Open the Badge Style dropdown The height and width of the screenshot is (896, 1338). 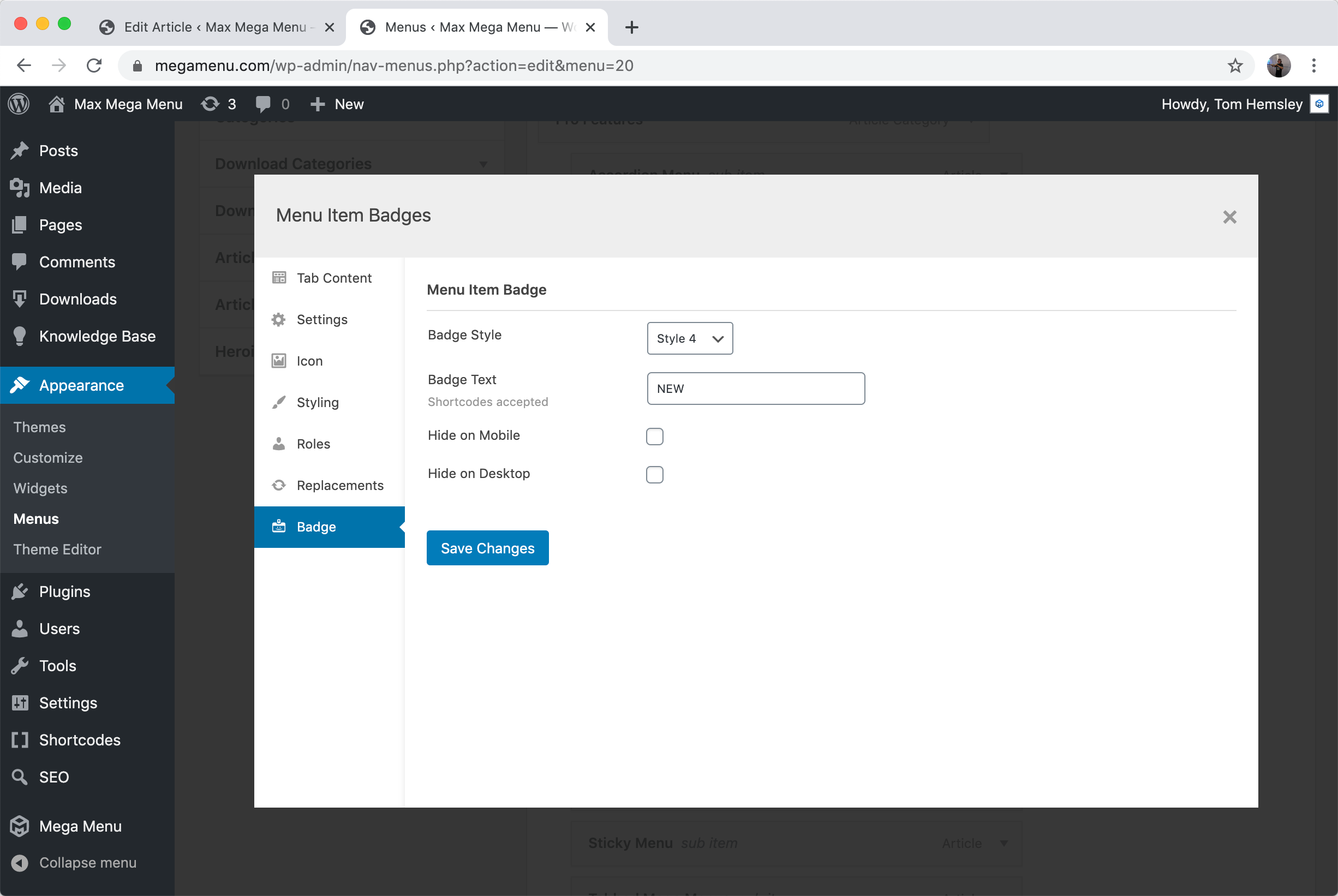pyautogui.click(x=690, y=338)
